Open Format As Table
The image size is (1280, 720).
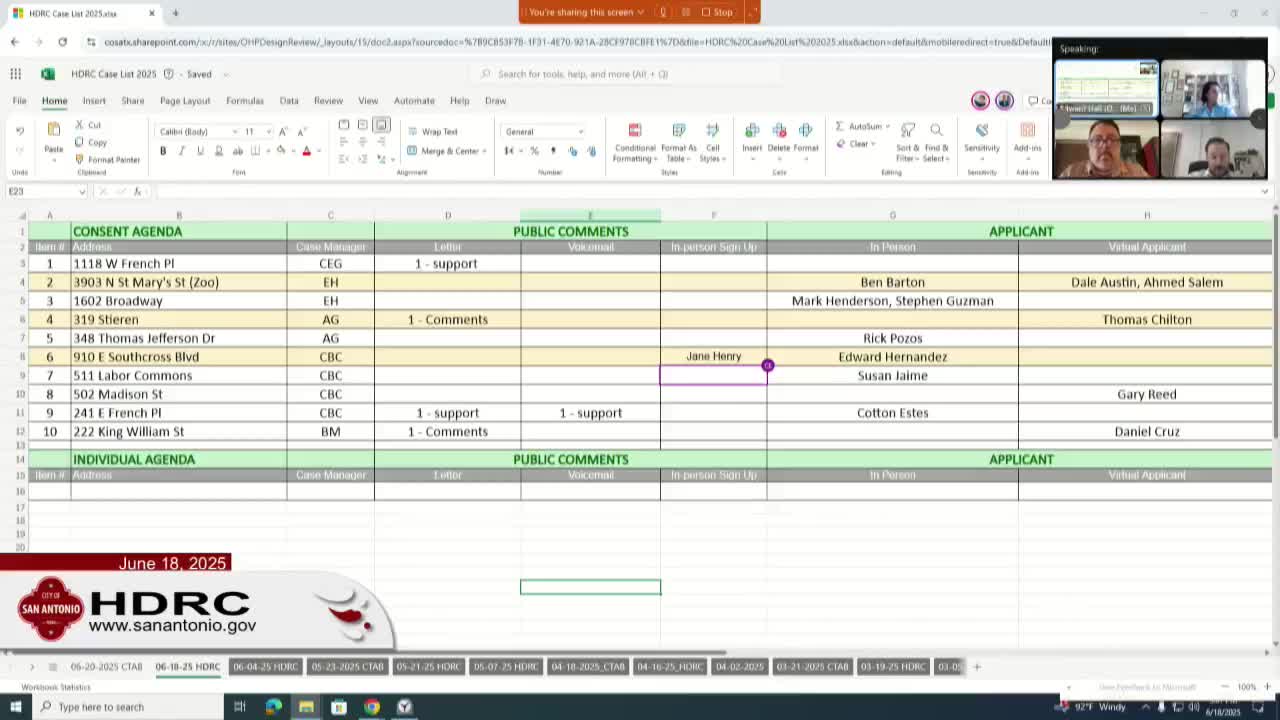click(x=679, y=143)
